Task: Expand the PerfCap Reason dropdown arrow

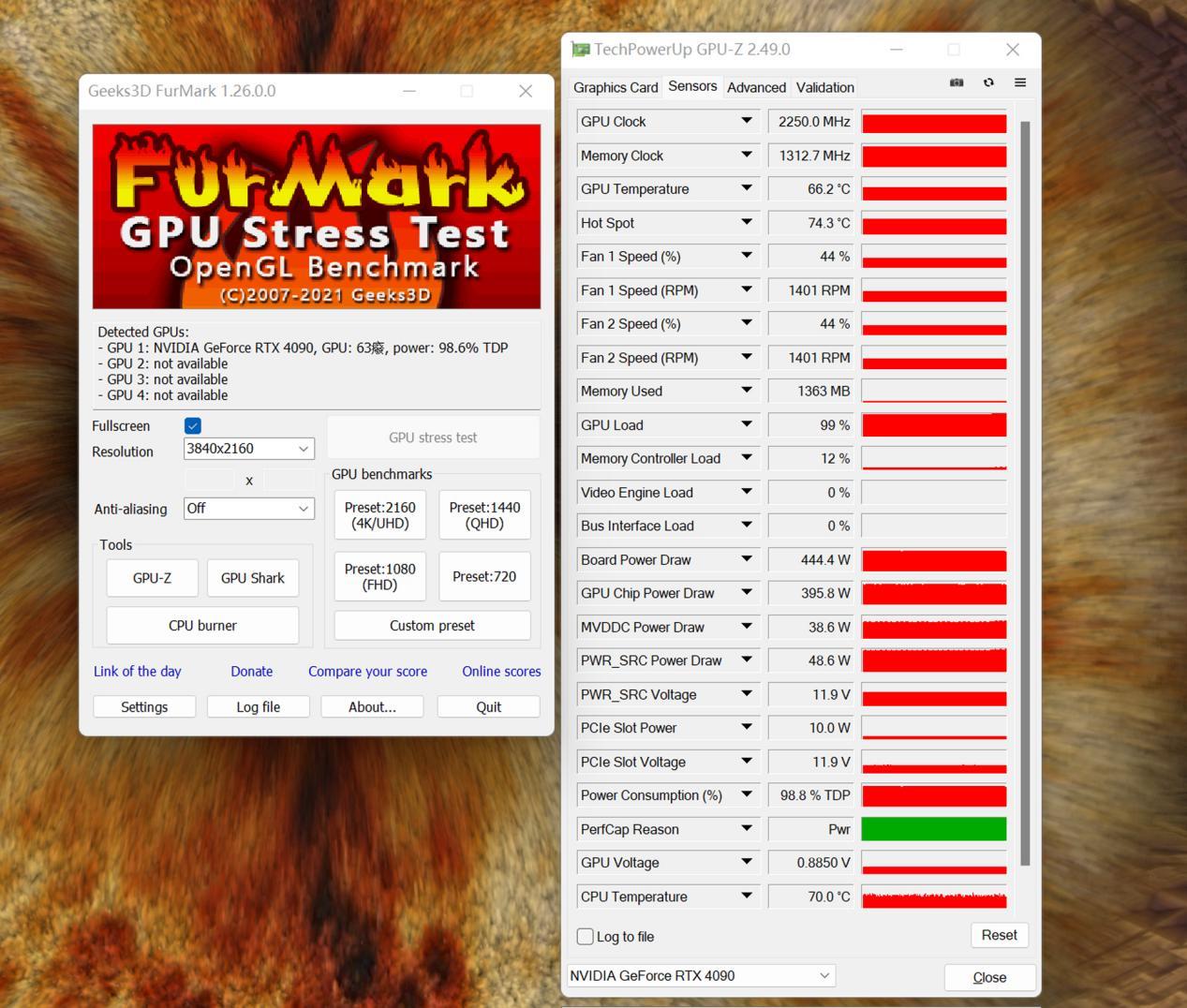Action: [747, 829]
